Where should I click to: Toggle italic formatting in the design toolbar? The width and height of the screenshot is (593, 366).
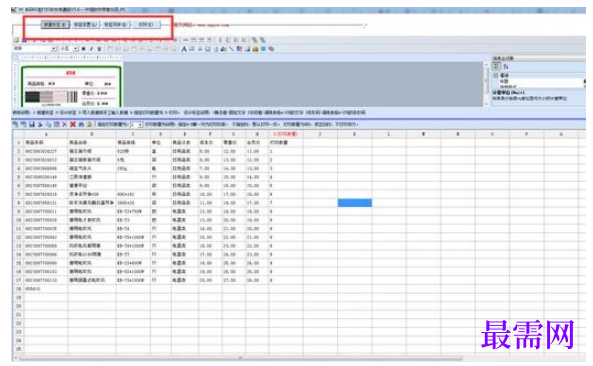91,49
